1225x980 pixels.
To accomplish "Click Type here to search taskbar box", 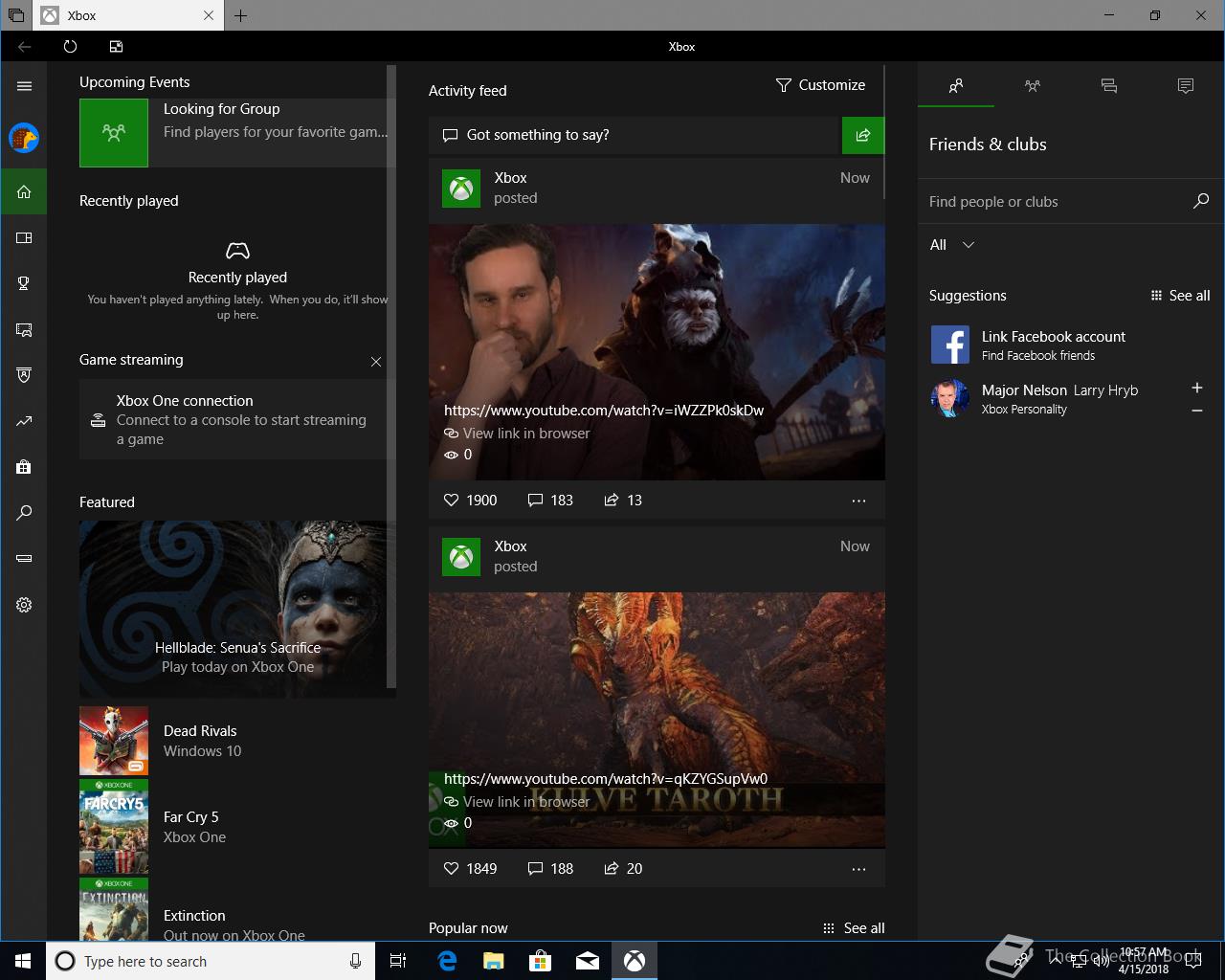I will point(209,961).
